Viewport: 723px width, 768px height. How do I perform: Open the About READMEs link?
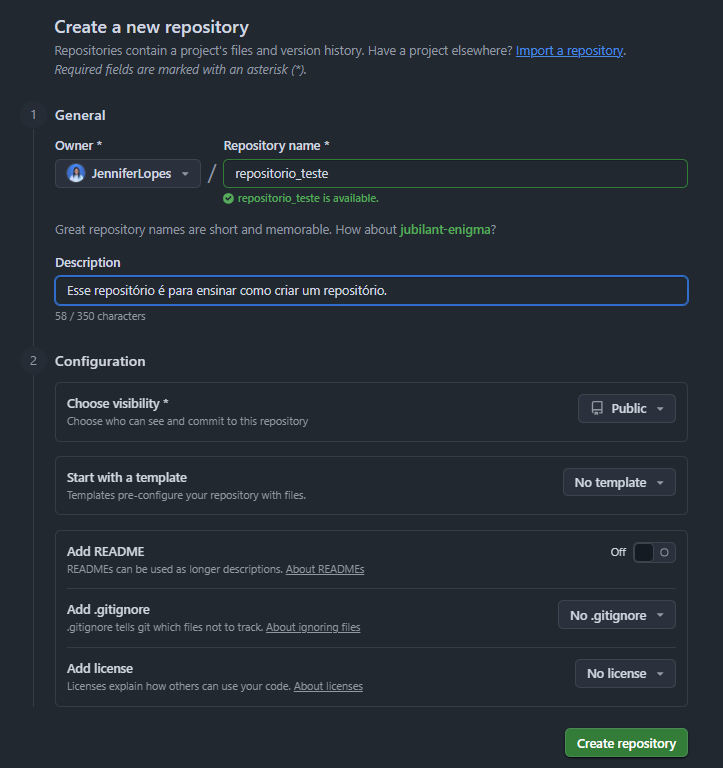point(325,569)
